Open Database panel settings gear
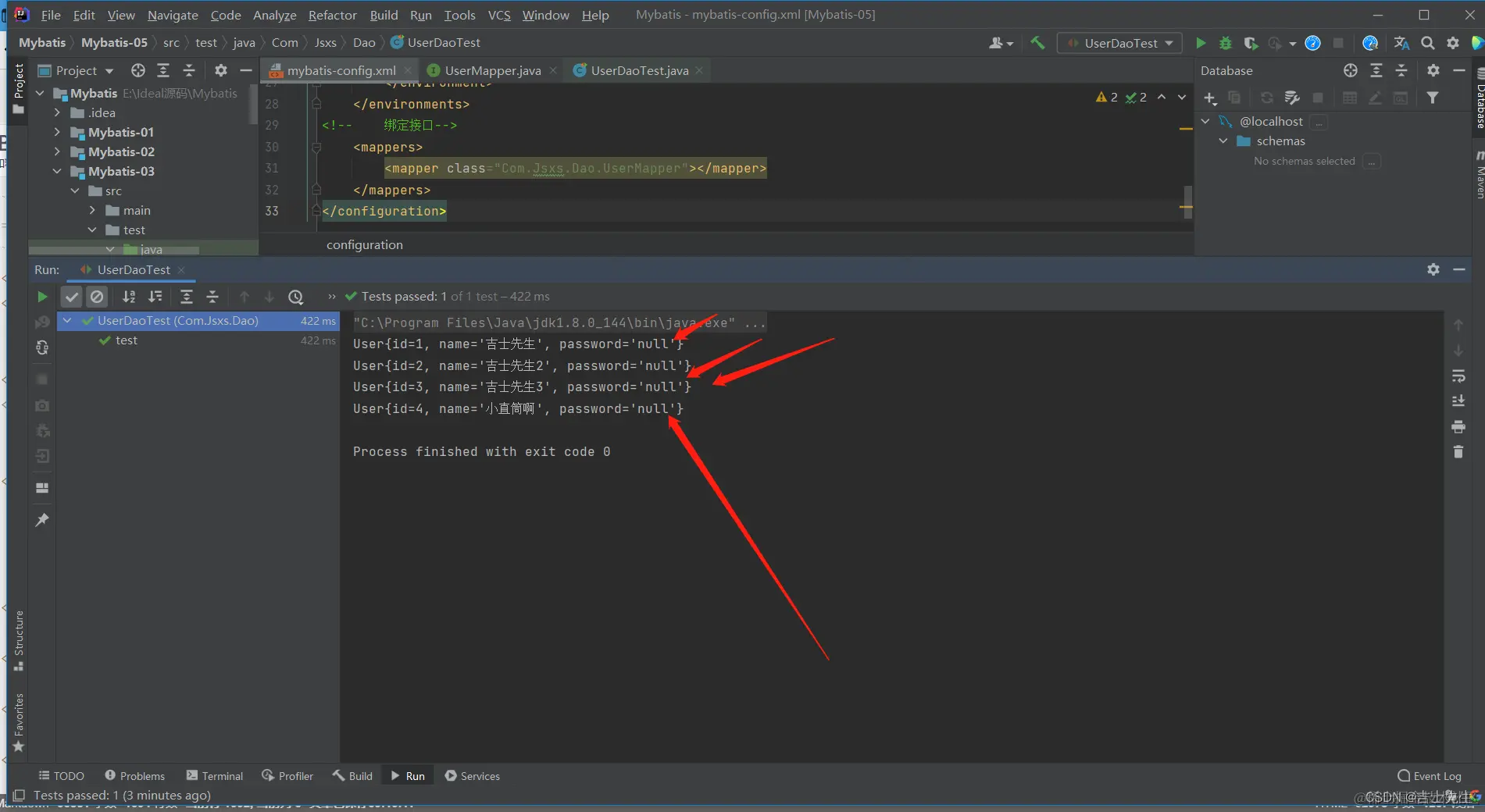The height and width of the screenshot is (812, 1485). [x=1433, y=70]
